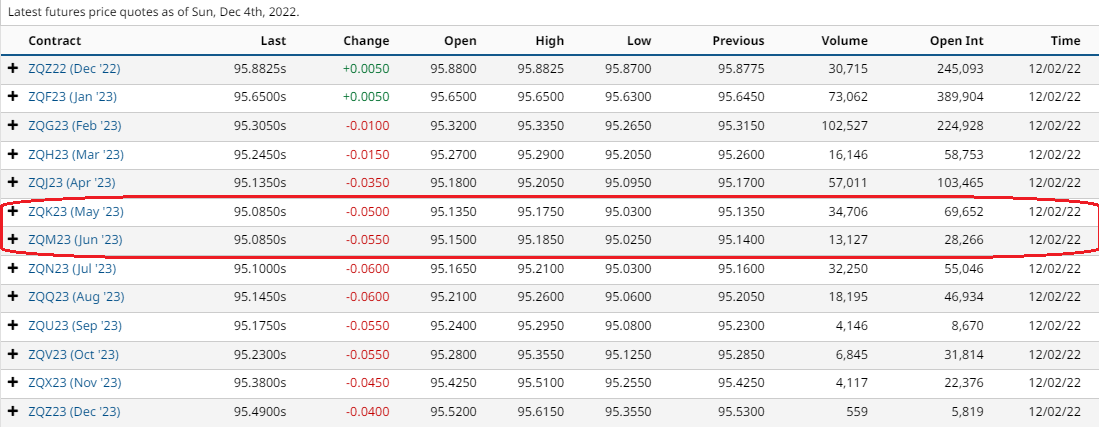Open the ZQZ23 (Dec '23) contract link
The width and height of the screenshot is (1099, 427).
click(x=75, y=412)
